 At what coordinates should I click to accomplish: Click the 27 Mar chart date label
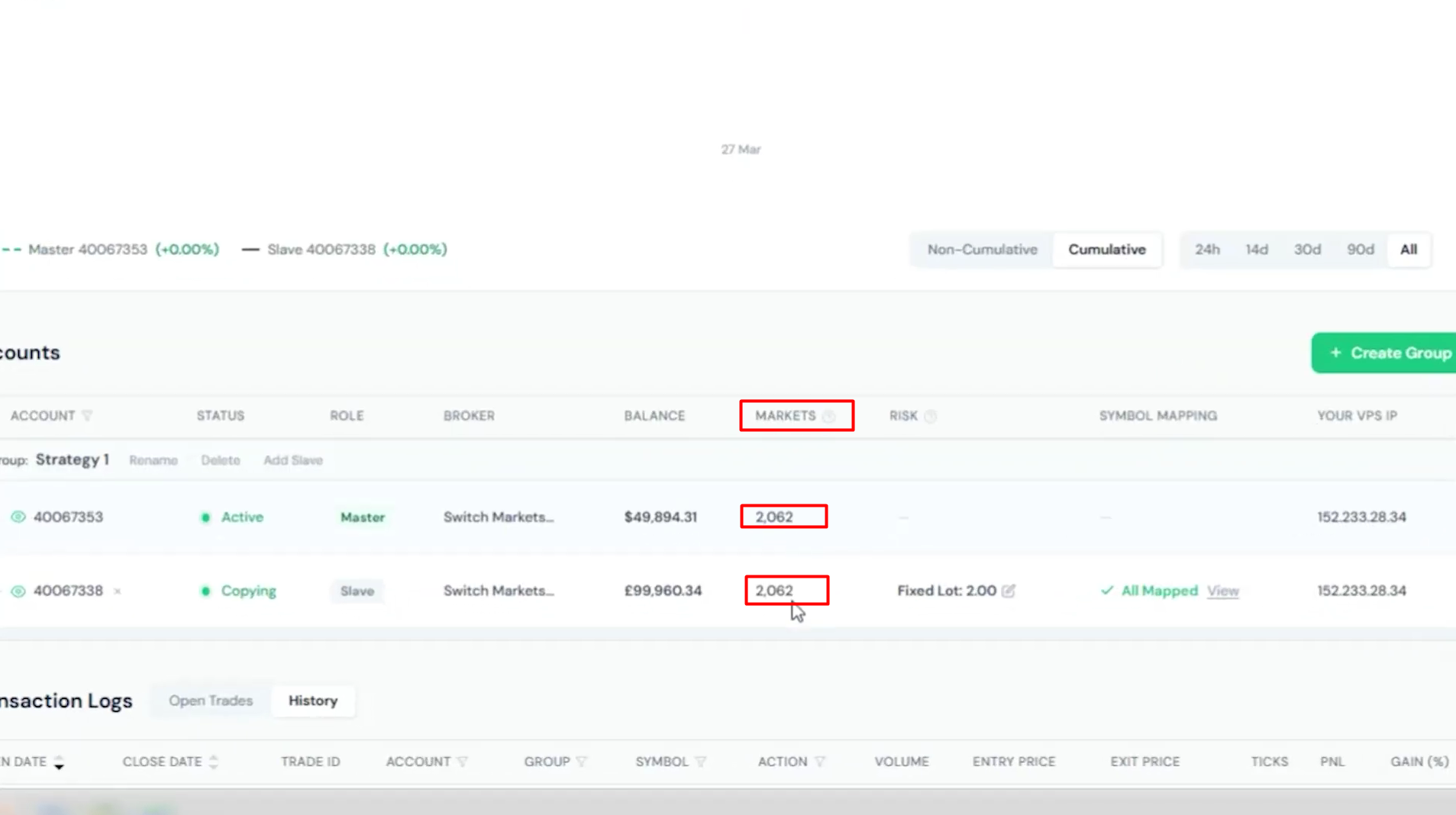pyautogui.click(x=741, y=150)
